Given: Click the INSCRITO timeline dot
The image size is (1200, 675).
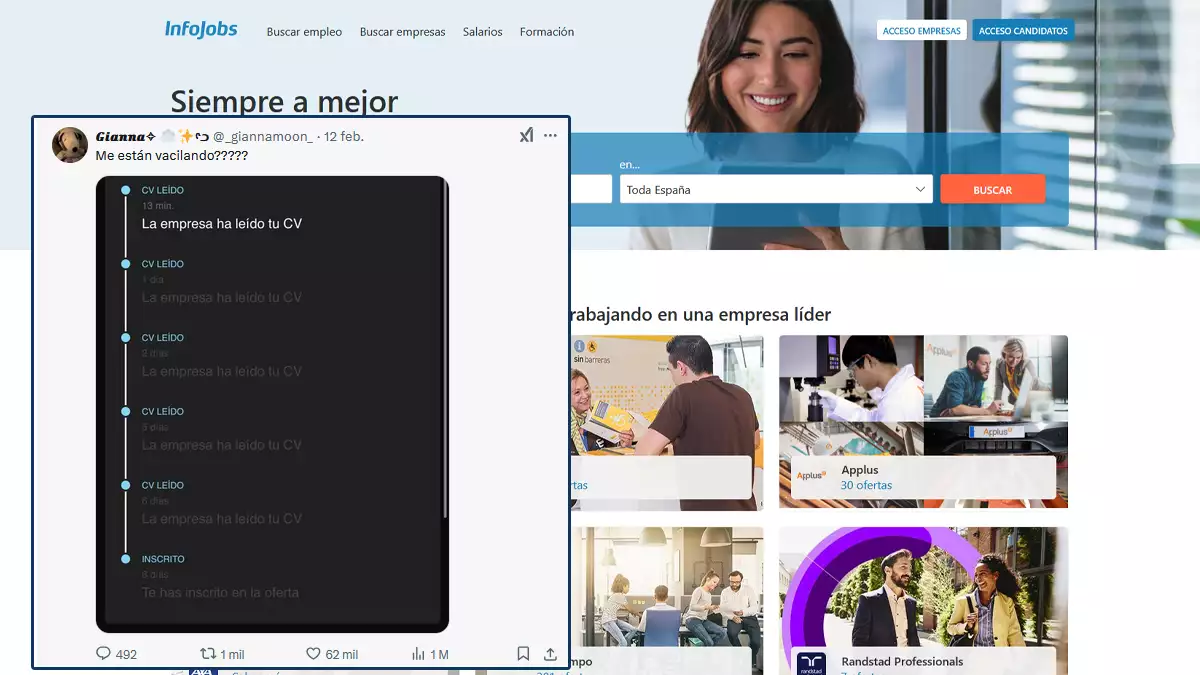Looking at the screenshot, I should pos(125,559).
